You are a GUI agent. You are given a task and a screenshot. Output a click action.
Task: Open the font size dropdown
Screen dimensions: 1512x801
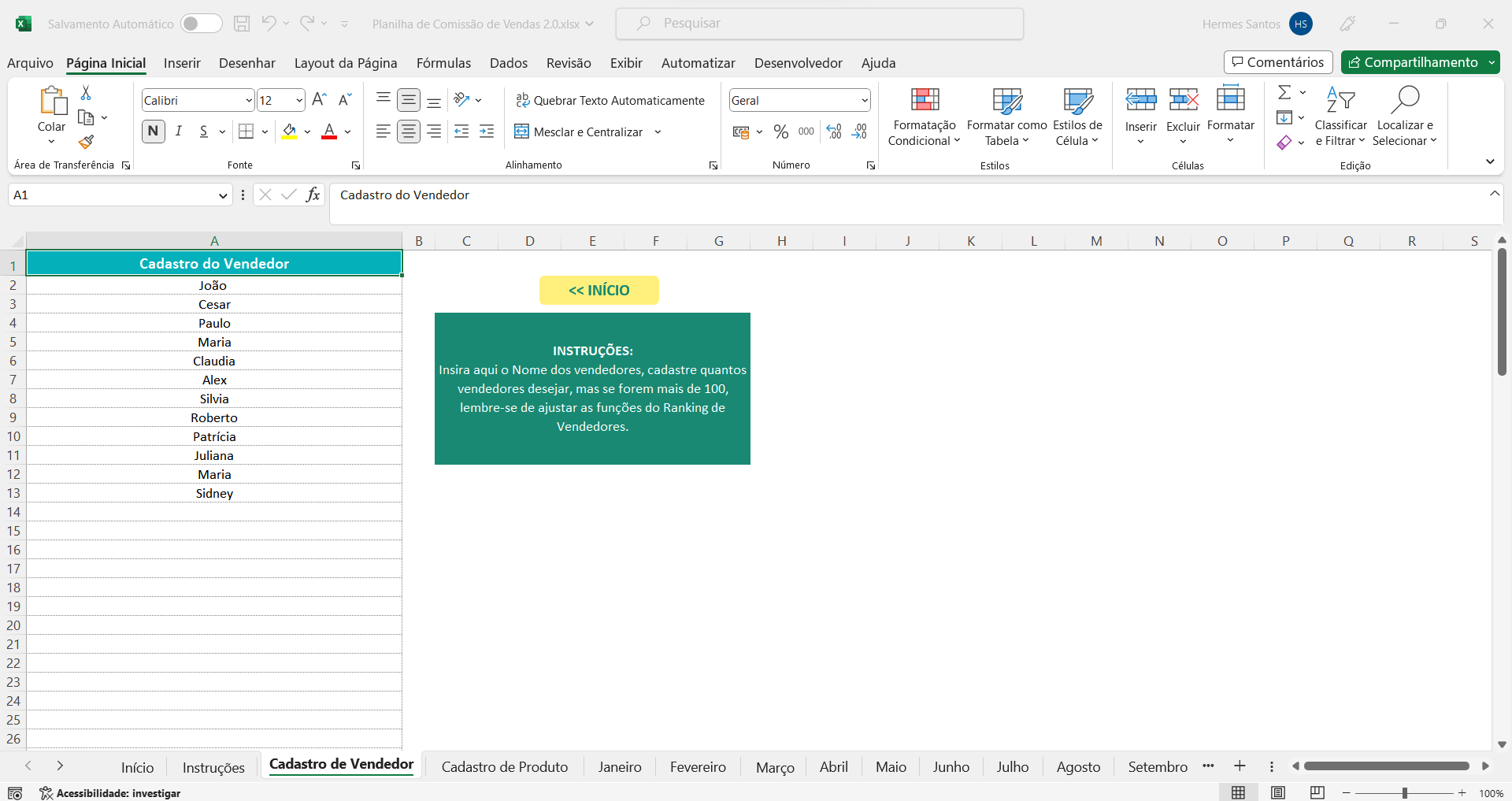(299, 100)
